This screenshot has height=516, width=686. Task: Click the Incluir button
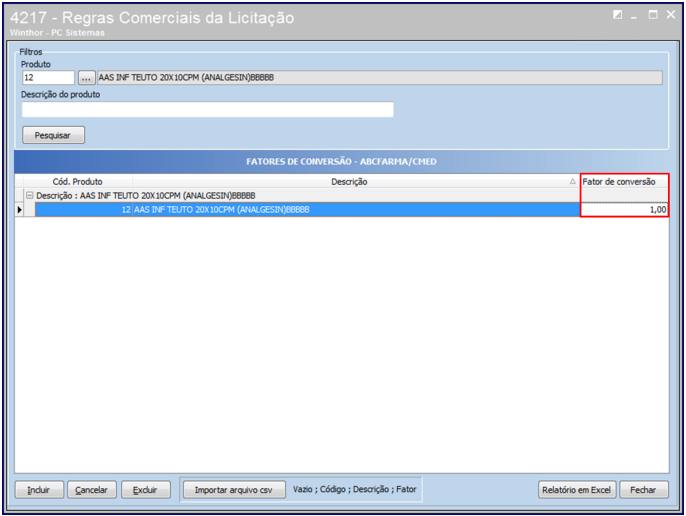pyautogui.click(x=39, y=490)
